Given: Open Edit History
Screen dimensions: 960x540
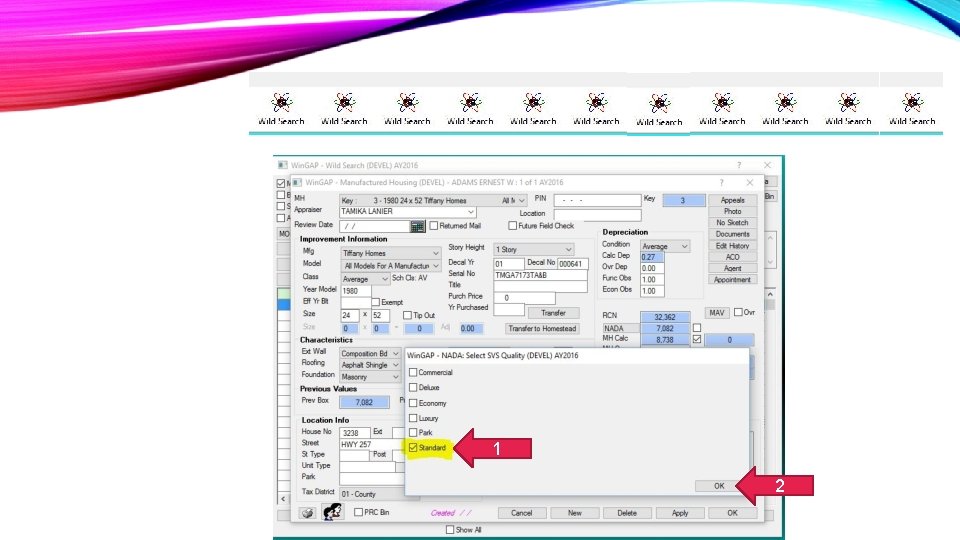Looking at the screenshot, I should pos(732,246).
